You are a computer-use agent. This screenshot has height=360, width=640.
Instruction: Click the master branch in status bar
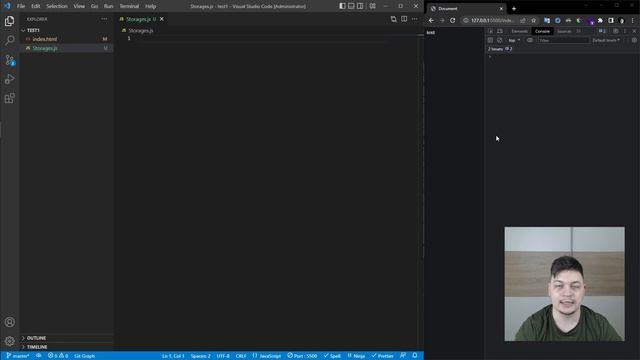pyautogui.click(x=18, y=356)
